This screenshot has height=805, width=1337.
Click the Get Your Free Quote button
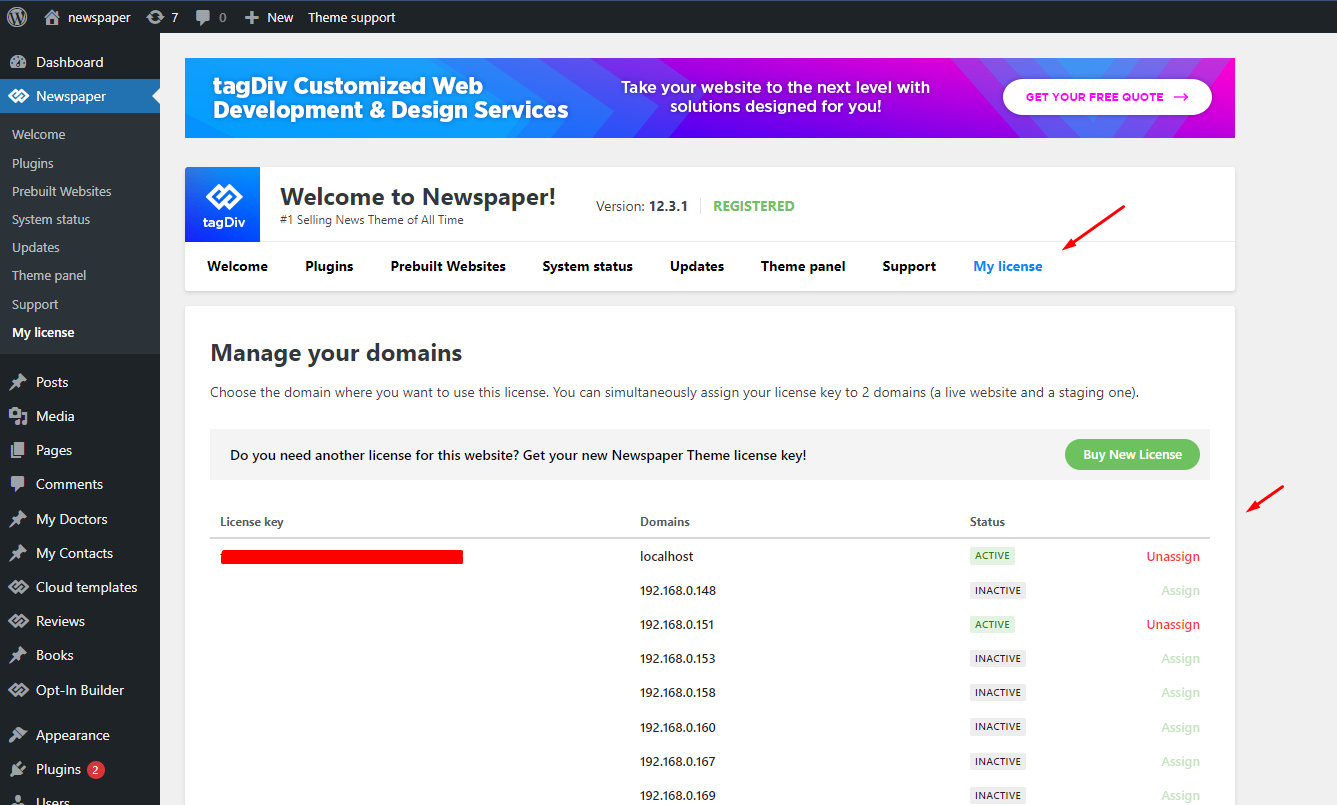tap(1107, 97)
